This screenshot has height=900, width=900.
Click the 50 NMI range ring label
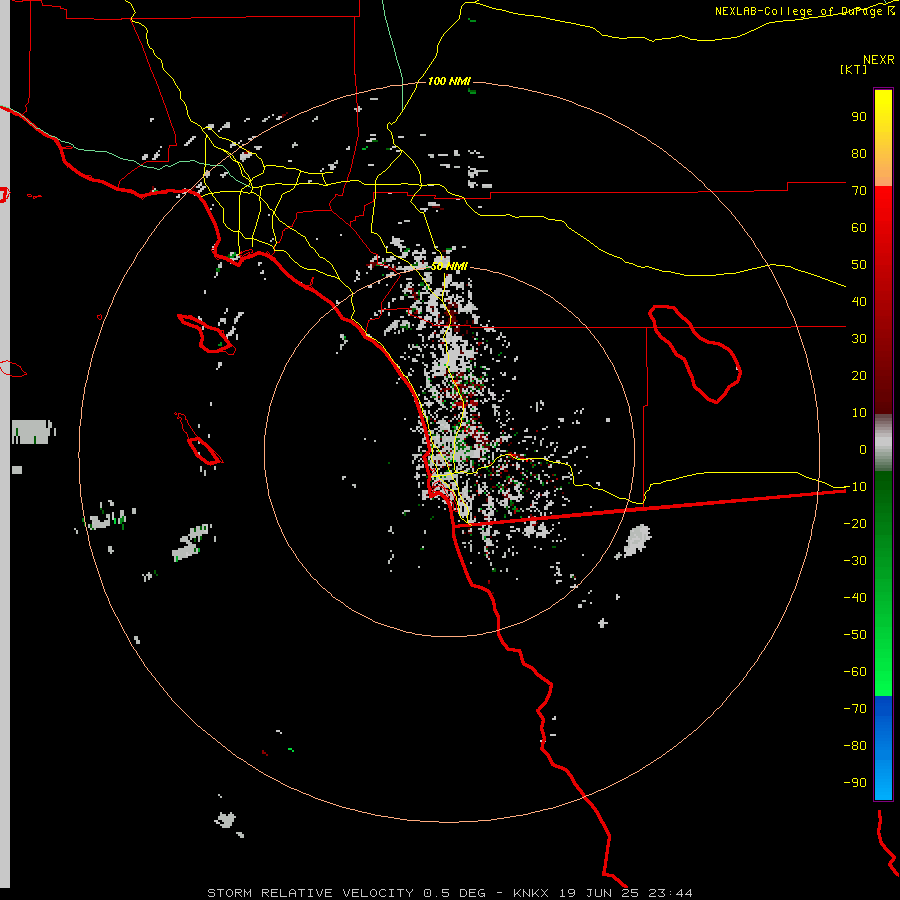tap(449, 266)
